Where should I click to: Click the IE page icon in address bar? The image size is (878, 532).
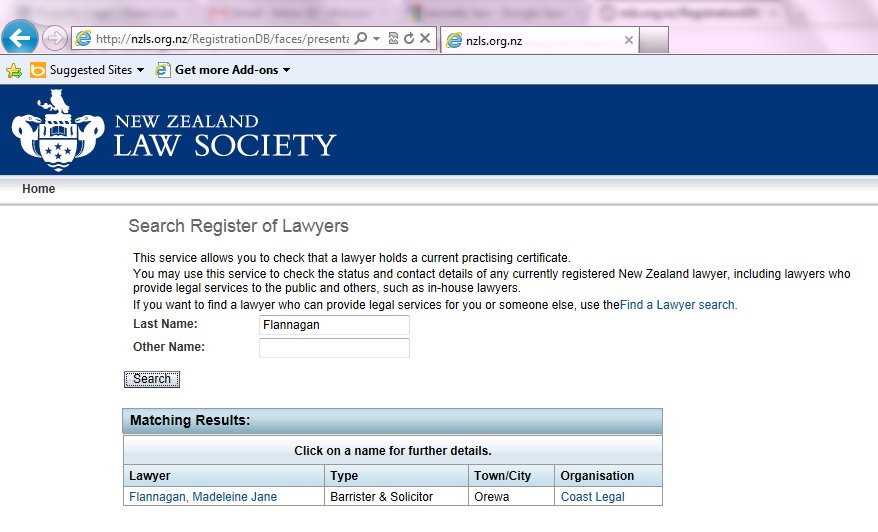pyautogui.click(x=83, y=39)
